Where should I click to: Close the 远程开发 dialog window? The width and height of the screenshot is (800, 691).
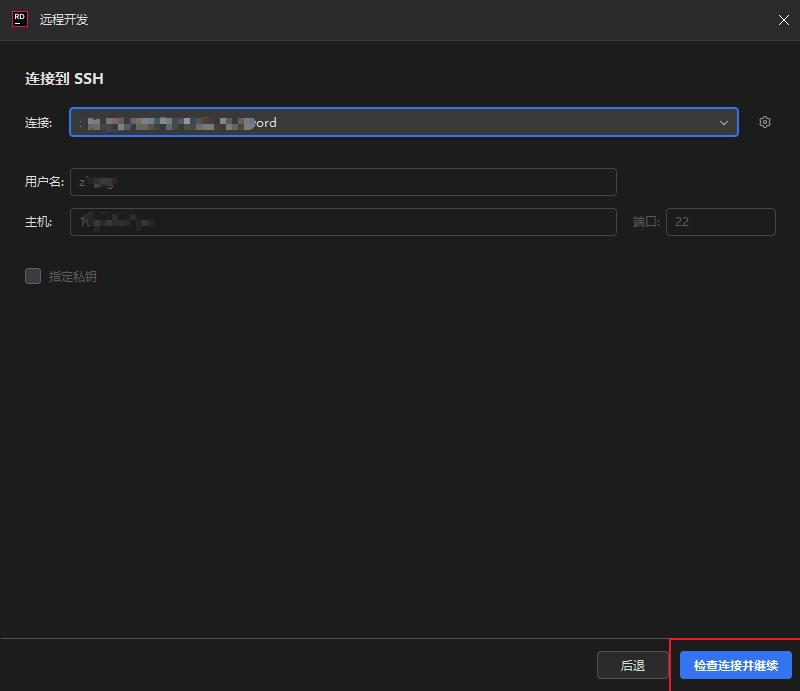point(783,20)
